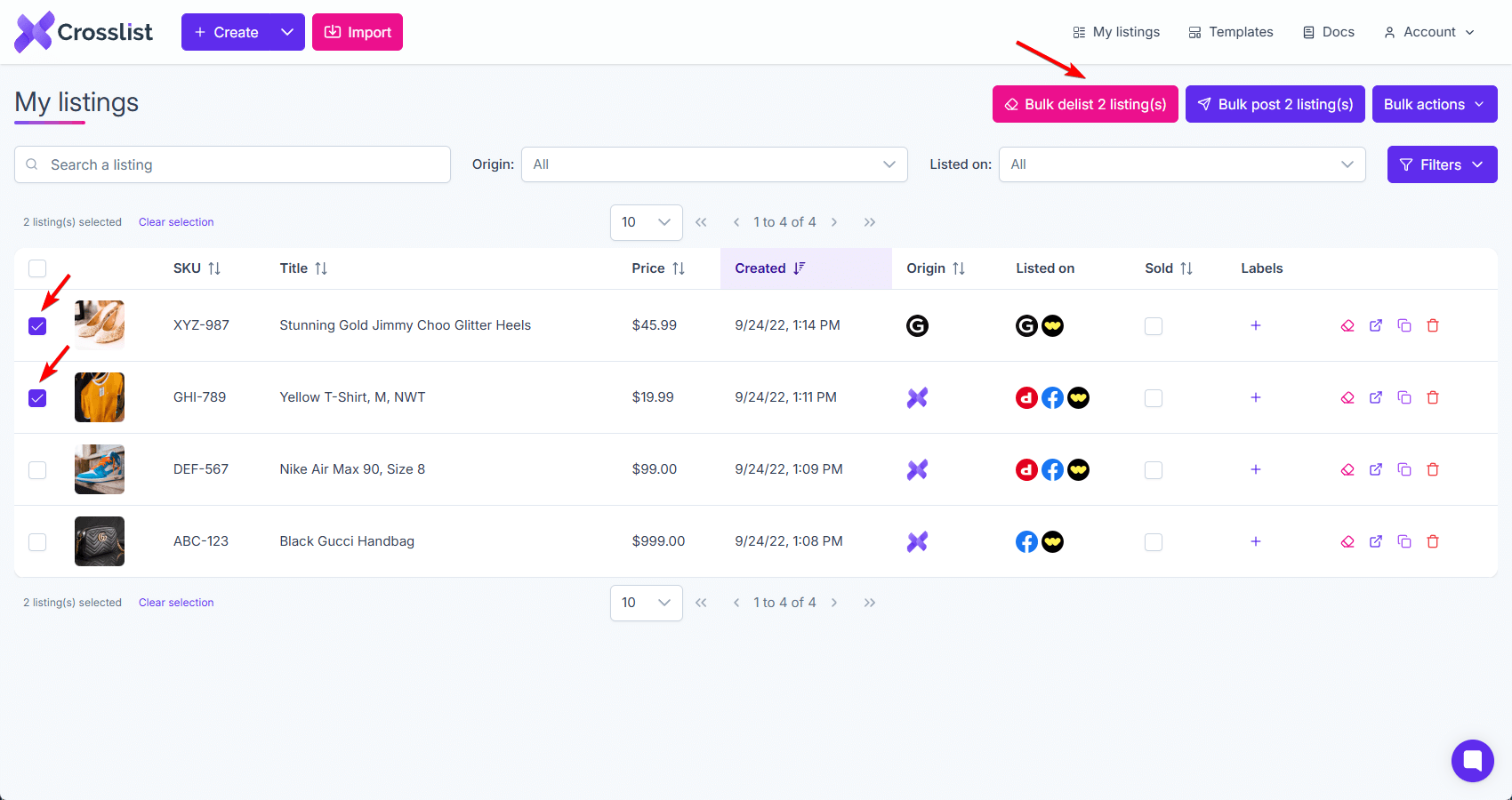
Task: Duplicate the Jimmy Choo Glitter Heels listing
Action: coord(1404,325)
